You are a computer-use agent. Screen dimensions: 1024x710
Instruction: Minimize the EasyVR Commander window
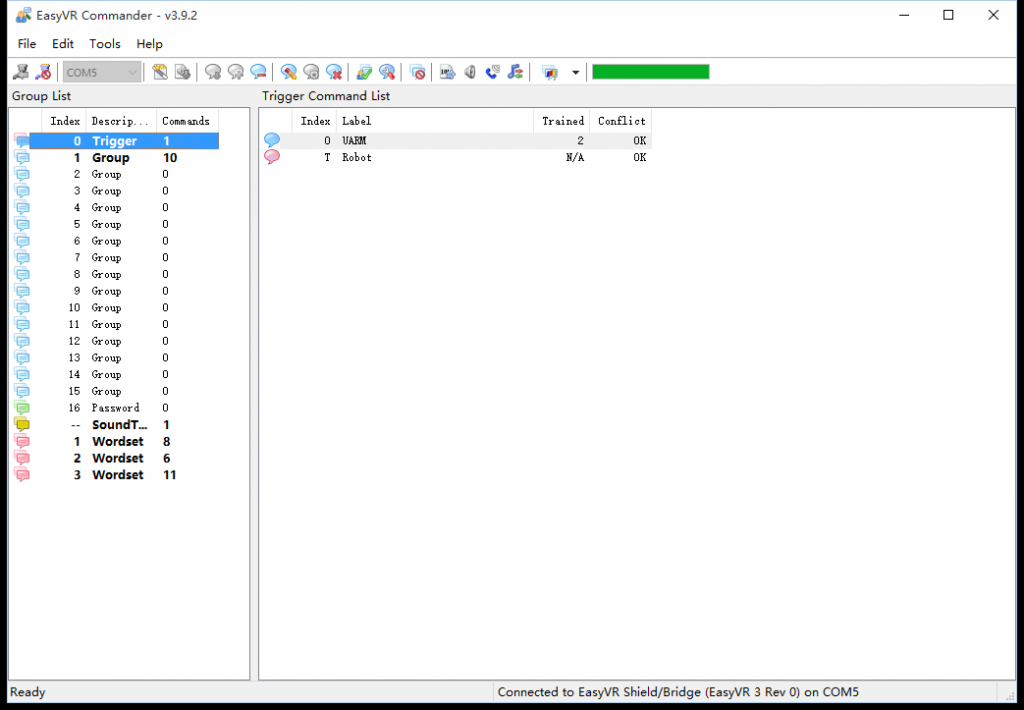tap(904, 15)
